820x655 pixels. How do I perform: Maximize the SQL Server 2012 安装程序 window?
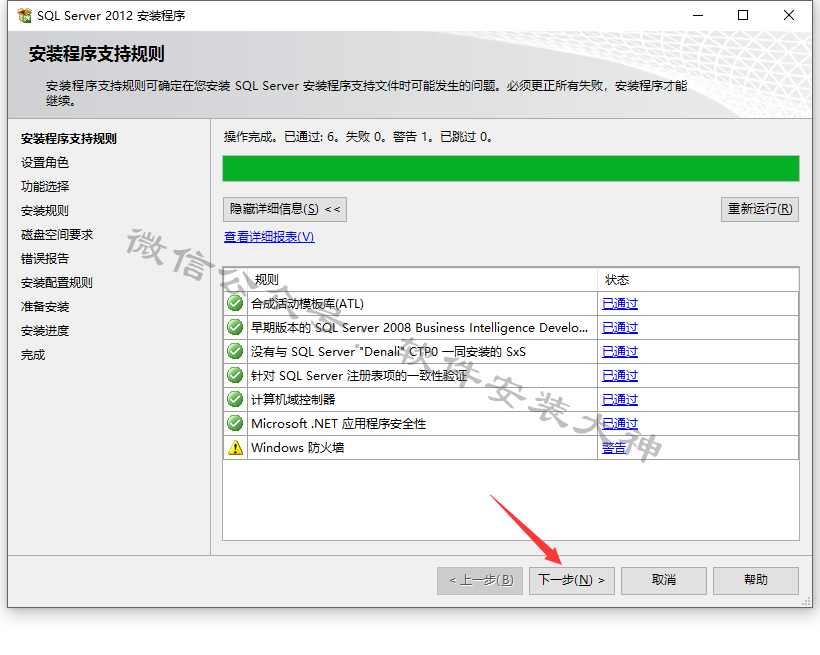tap(743, 16)
